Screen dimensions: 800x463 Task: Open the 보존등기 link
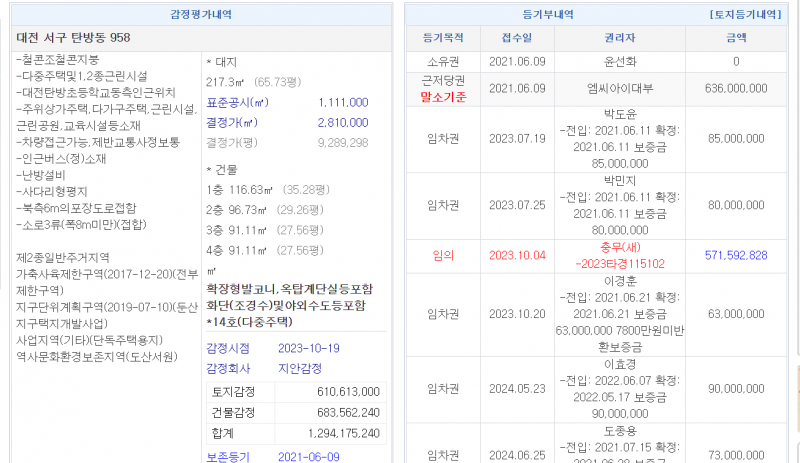pos(230,456)
